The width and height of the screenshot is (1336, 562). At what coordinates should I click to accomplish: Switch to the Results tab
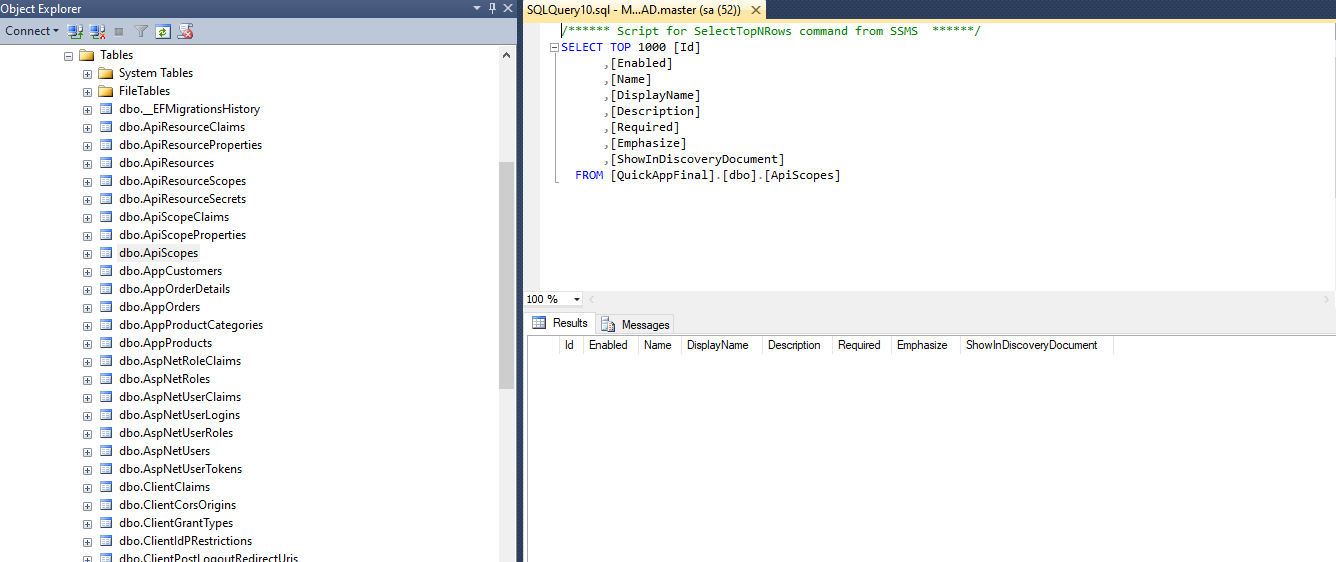[x=561, y=323]
